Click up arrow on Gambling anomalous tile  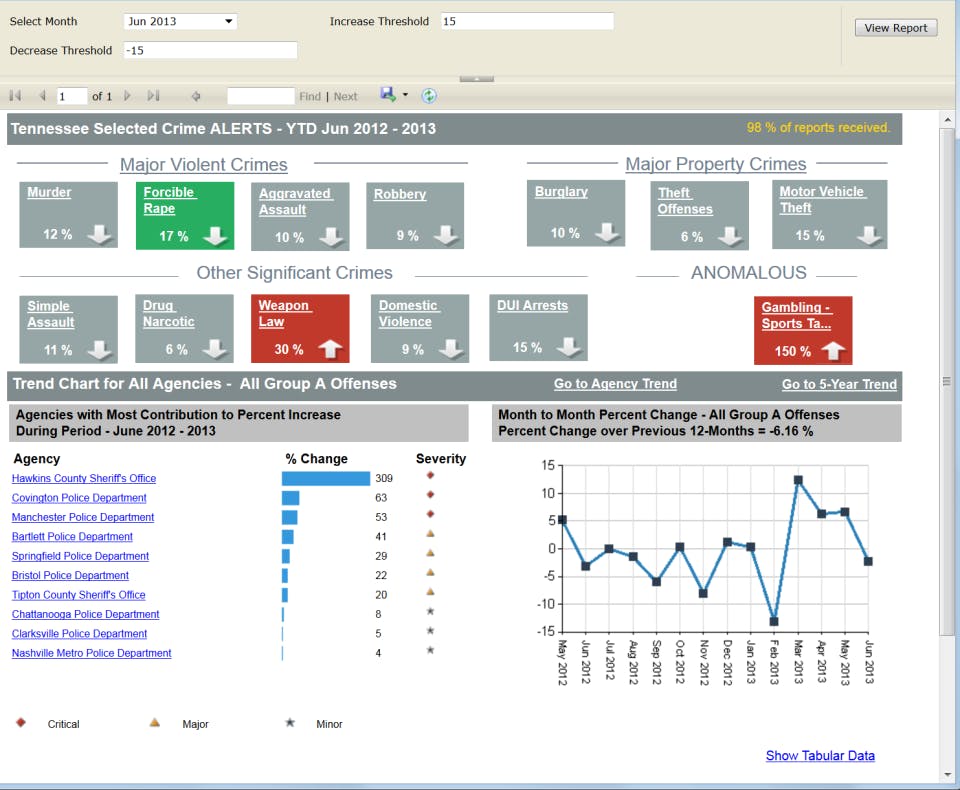(833, 351)
